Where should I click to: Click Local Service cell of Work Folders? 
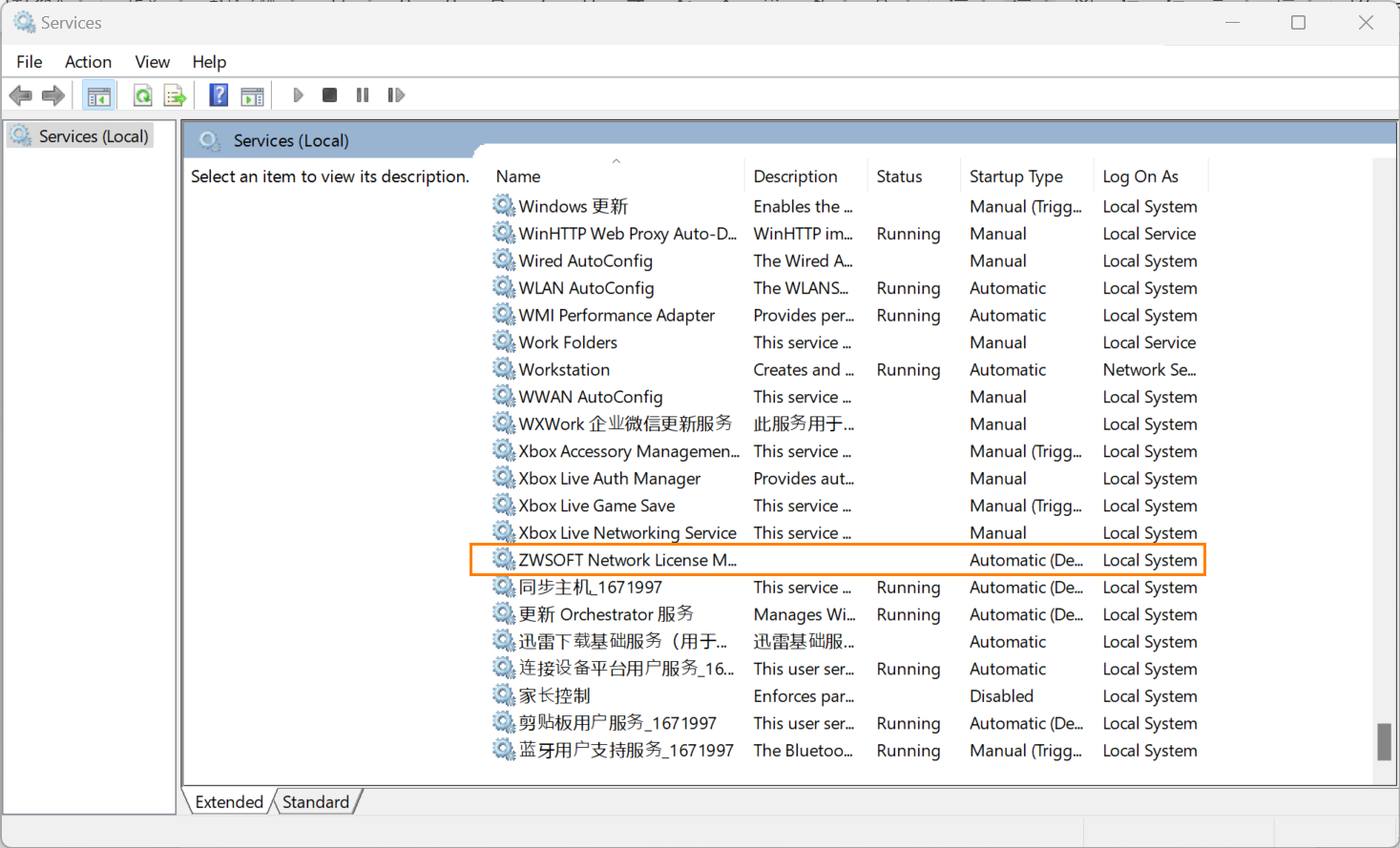[x=1149, y=342]
